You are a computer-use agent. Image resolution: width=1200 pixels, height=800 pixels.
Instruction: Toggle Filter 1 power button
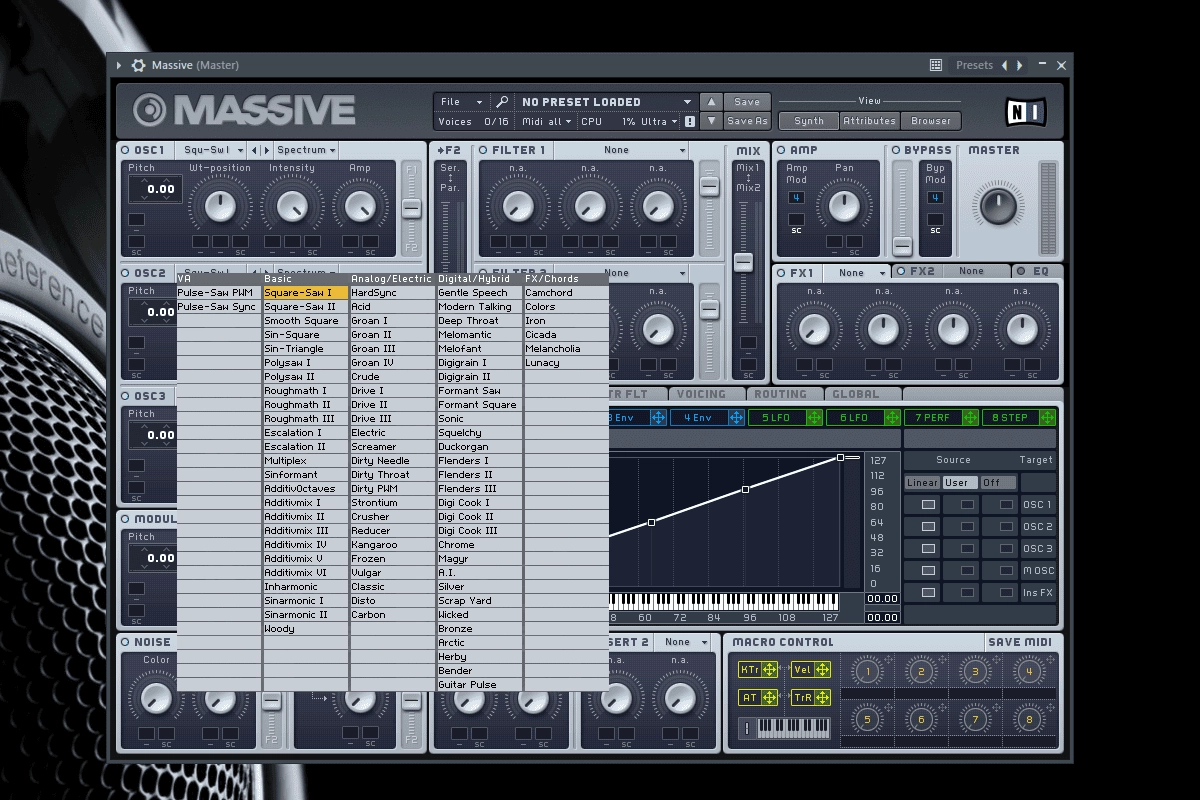[x=483, y=150]
